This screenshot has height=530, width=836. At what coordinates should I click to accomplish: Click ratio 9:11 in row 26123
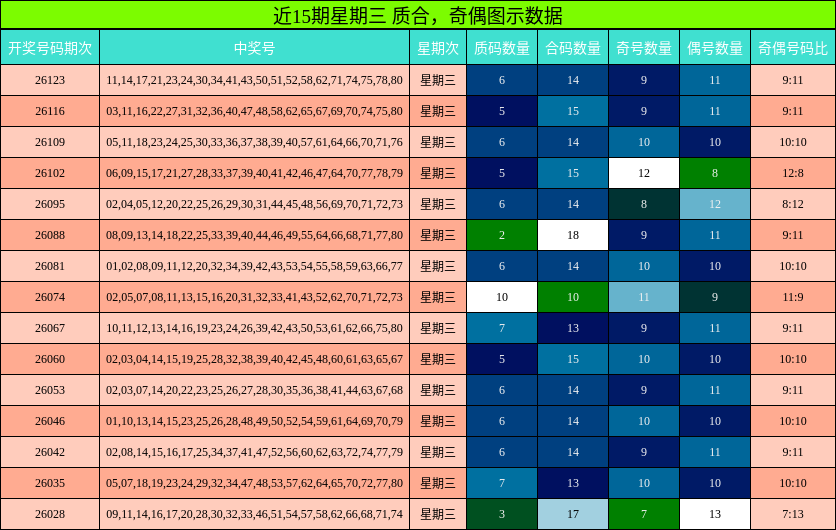point(793,80)
